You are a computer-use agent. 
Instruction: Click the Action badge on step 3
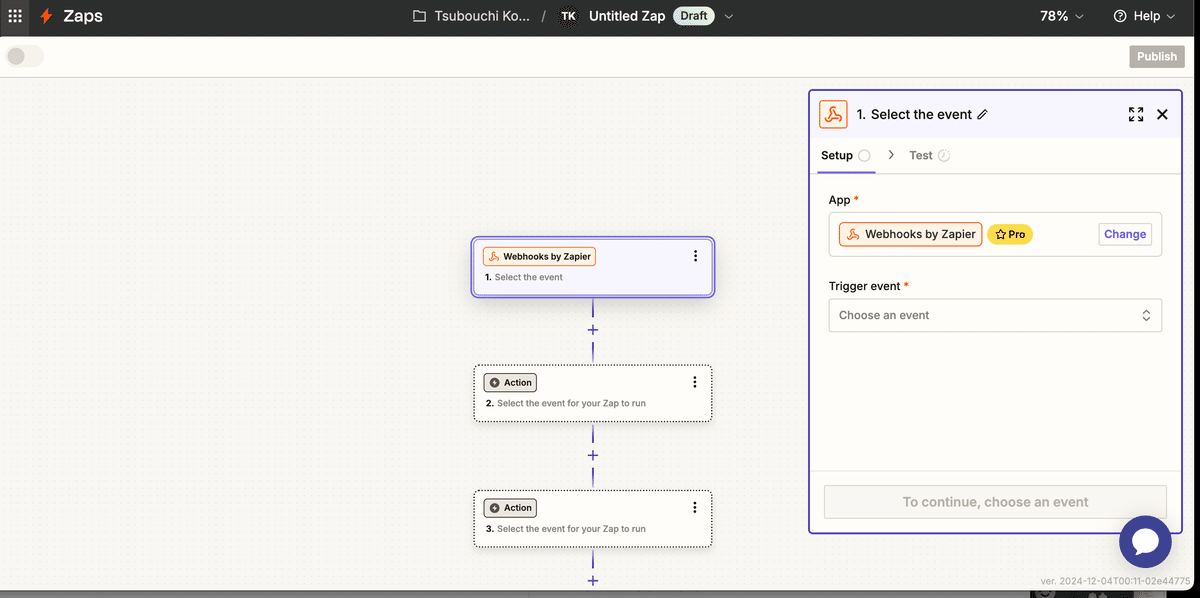(x=510, y=508)
